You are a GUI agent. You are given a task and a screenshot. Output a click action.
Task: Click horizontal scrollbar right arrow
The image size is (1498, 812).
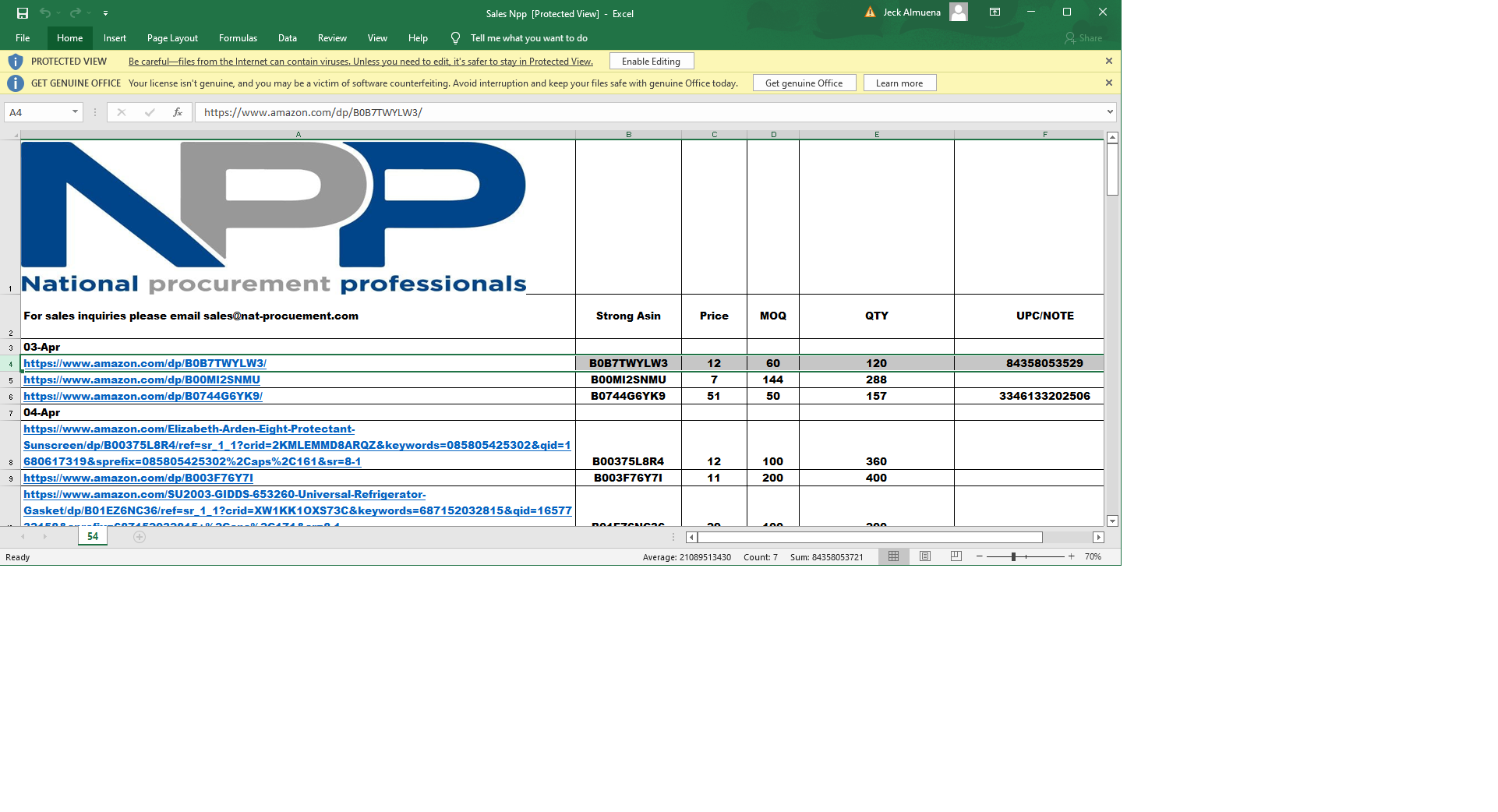pyautogui.click(x=1098, y=537)
